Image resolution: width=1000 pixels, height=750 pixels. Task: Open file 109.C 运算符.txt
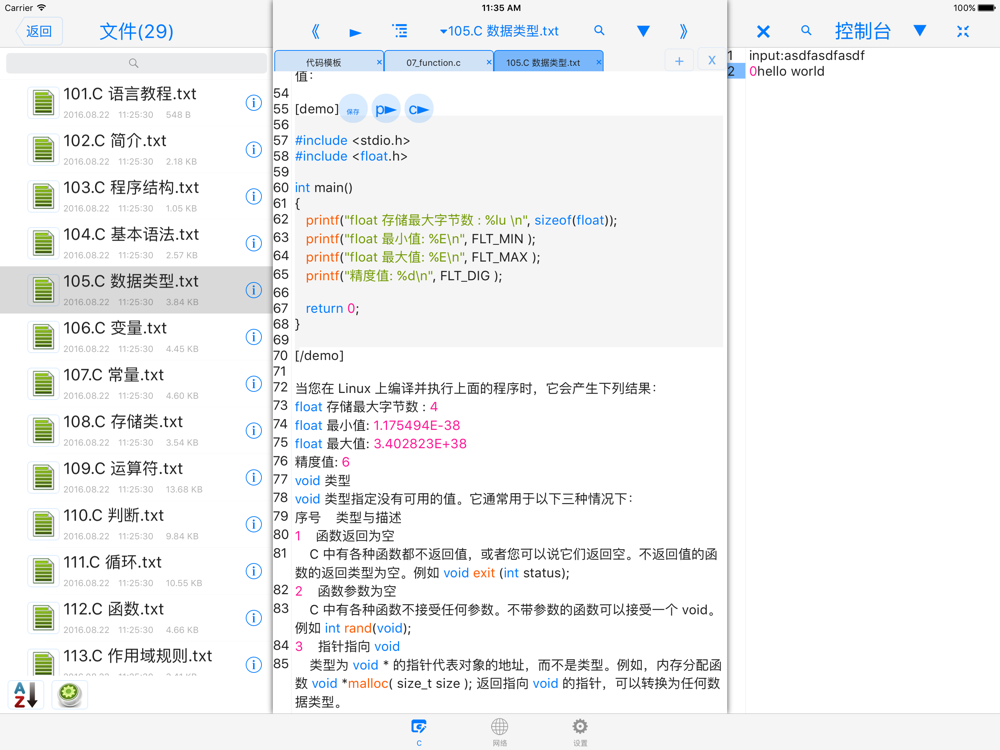coord(135,477)
